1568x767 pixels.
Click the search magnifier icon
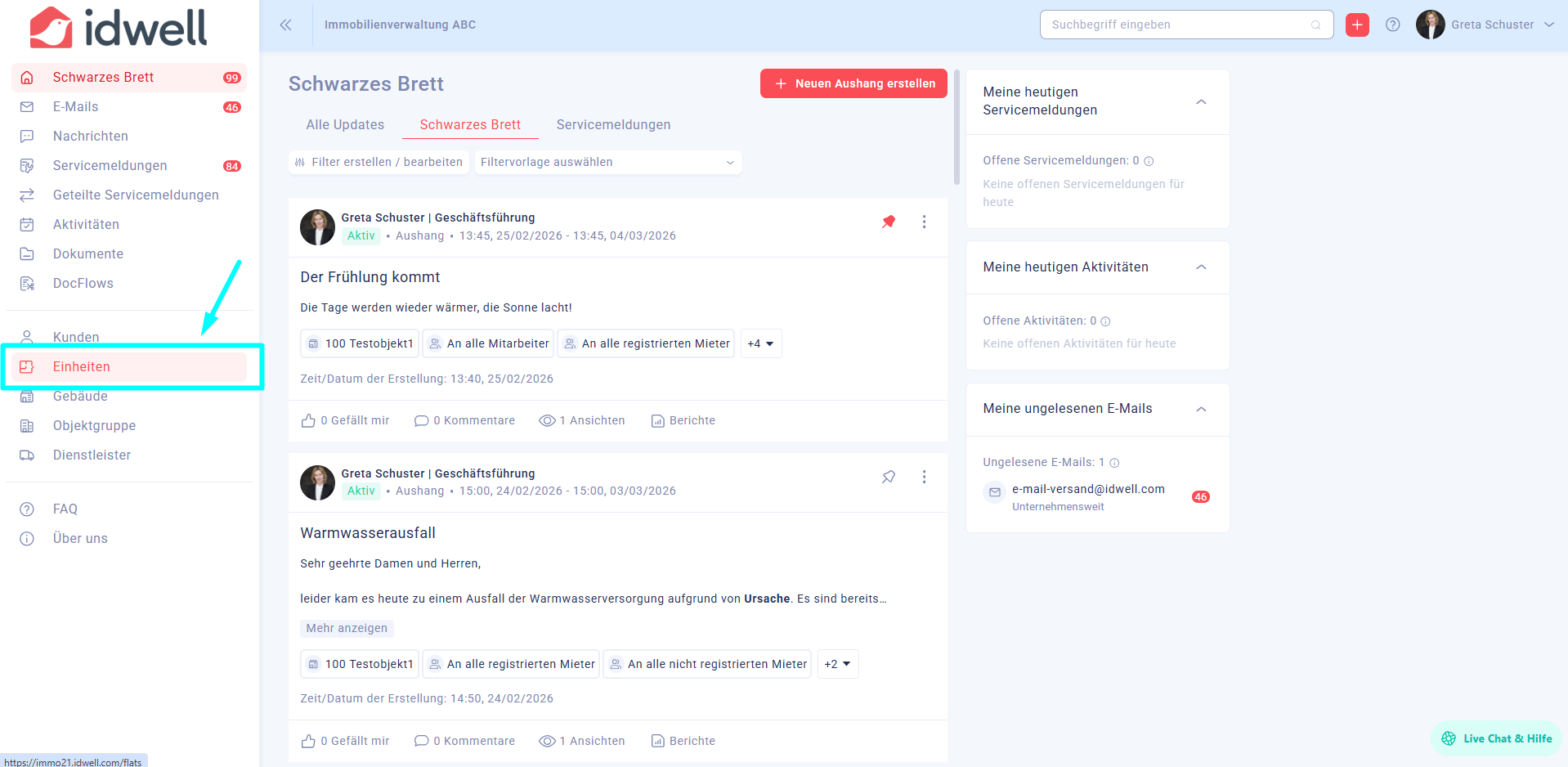[x=1315, y=25]
